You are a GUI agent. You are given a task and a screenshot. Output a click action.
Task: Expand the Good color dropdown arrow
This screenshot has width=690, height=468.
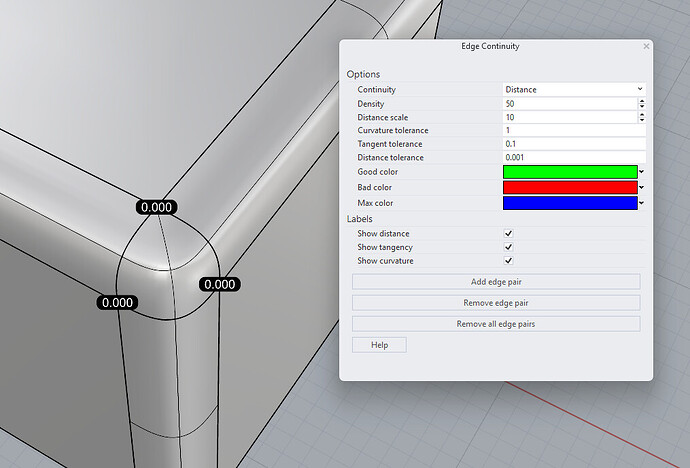click(x=642, y=172)
